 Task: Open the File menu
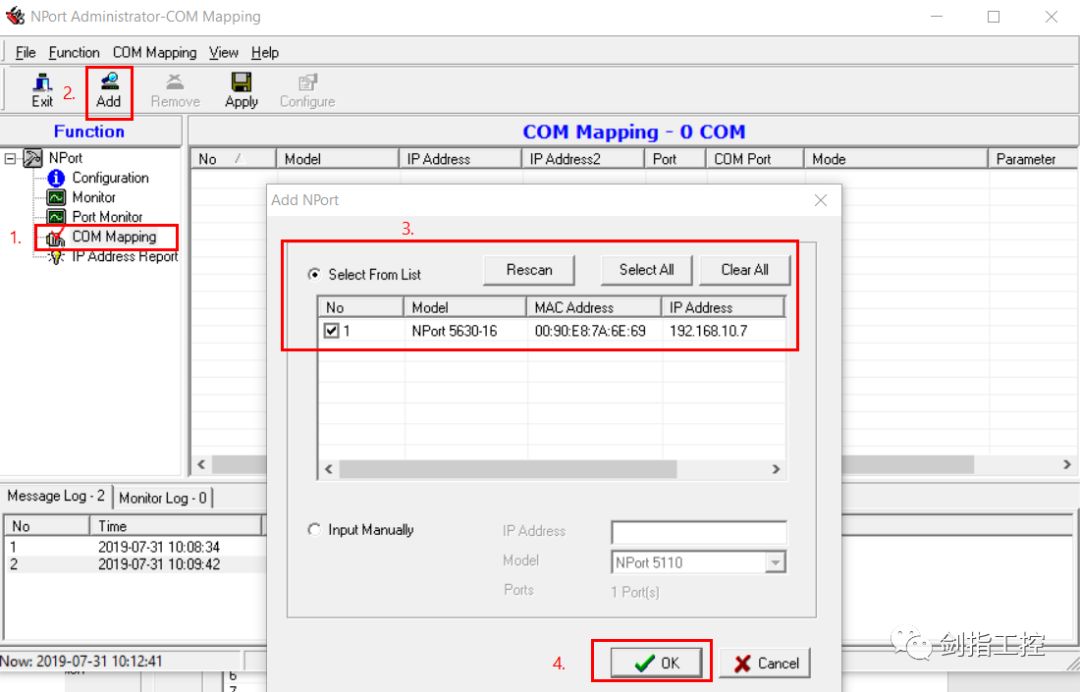[25, 52]
